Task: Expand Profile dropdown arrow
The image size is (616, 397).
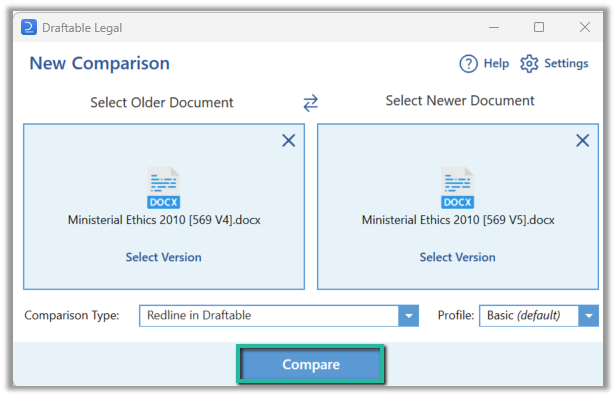Action: point(588,316)
